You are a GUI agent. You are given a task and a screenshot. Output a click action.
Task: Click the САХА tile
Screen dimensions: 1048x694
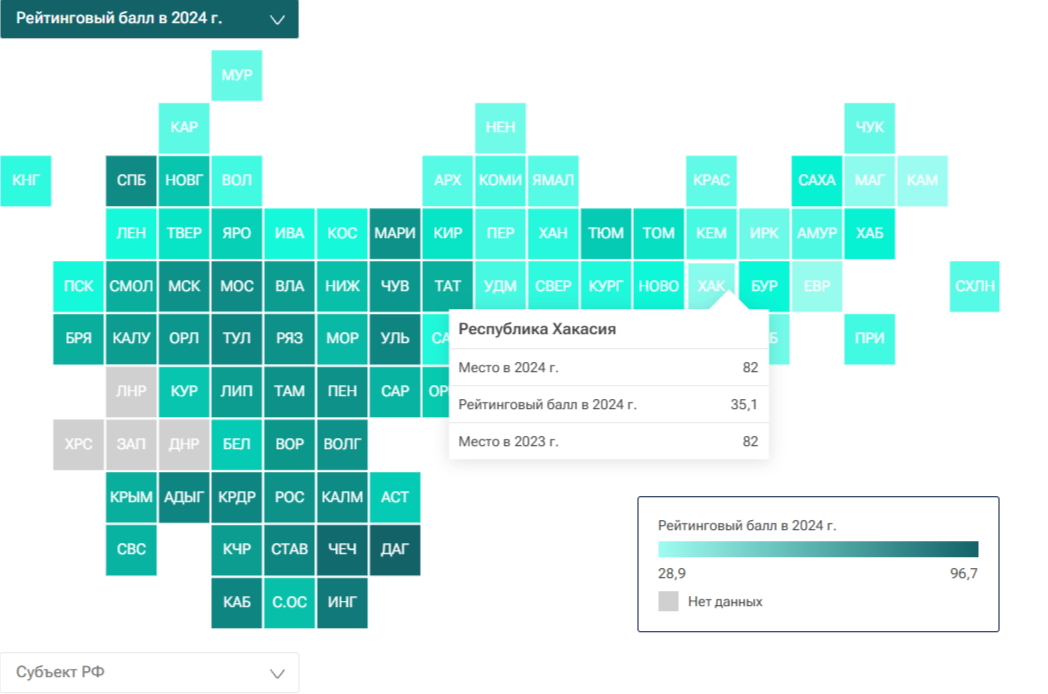tap(817, 181)
